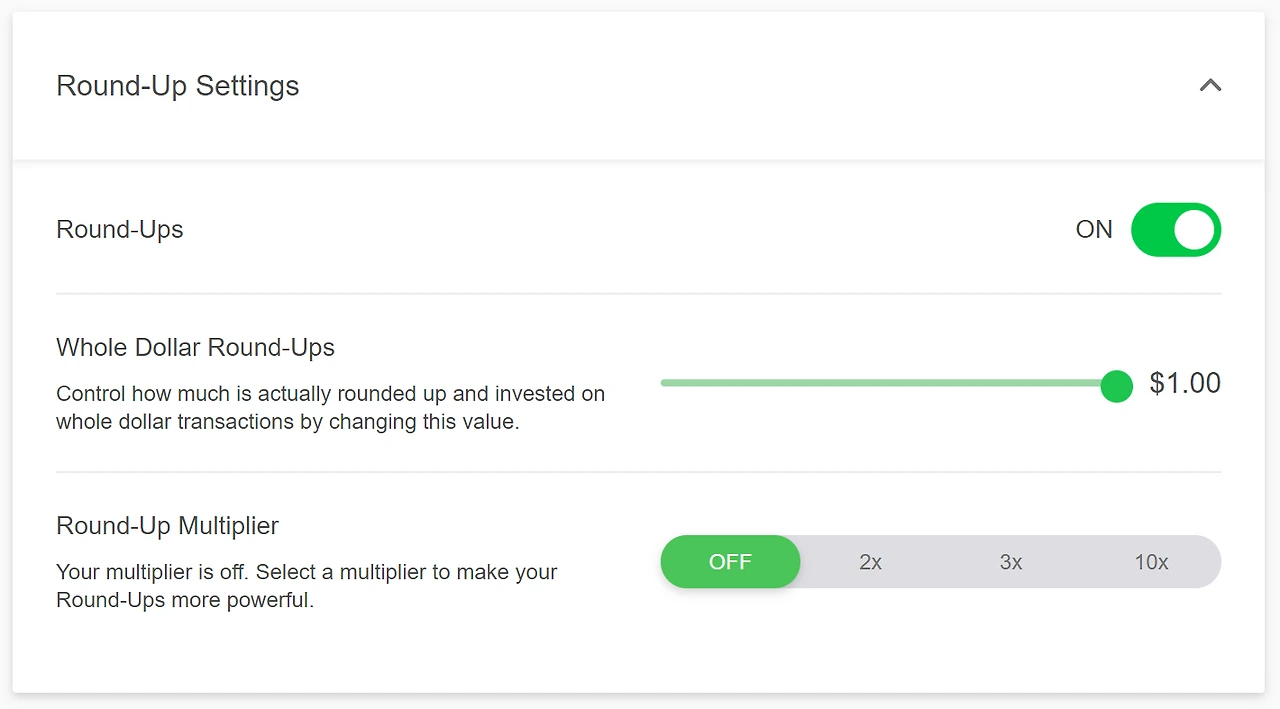
Task: Set the multiplier to 10x
Action: coord(1151,562)
